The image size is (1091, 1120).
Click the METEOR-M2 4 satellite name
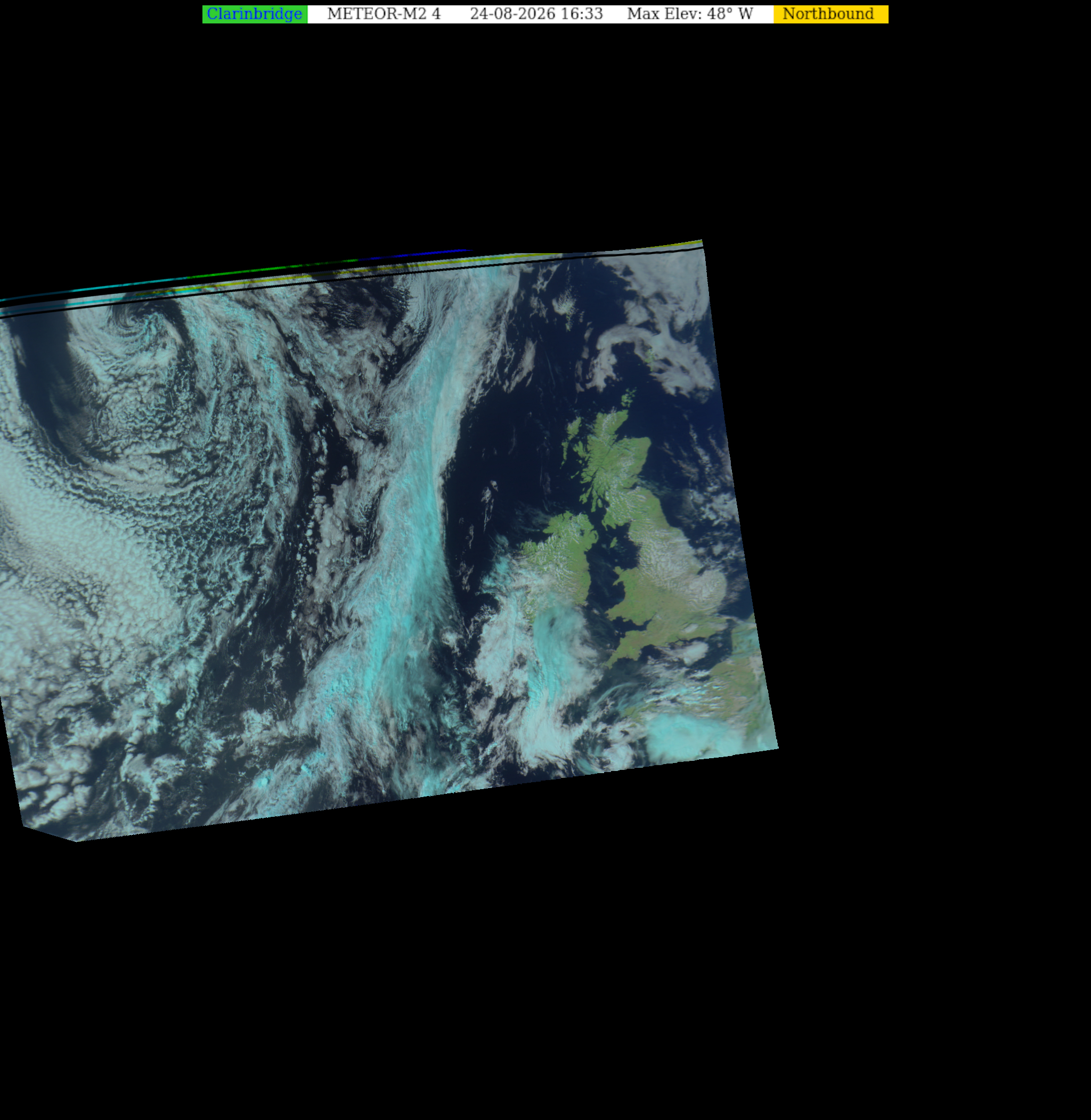[x=384, y=14]
